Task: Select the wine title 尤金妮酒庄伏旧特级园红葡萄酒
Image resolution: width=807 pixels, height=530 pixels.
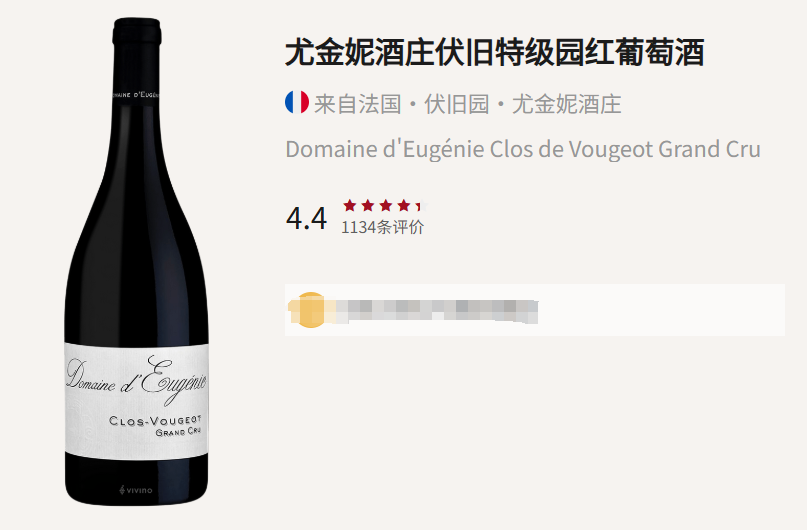Action: [x=495, y=52]
